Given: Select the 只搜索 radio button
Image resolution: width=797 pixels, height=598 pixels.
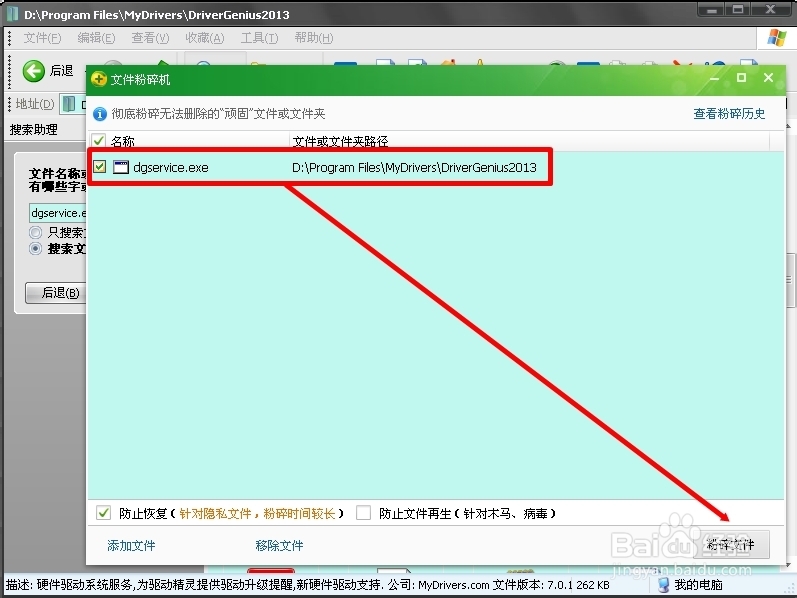Looking at the screenshot, I should click(x=35, y=232).
